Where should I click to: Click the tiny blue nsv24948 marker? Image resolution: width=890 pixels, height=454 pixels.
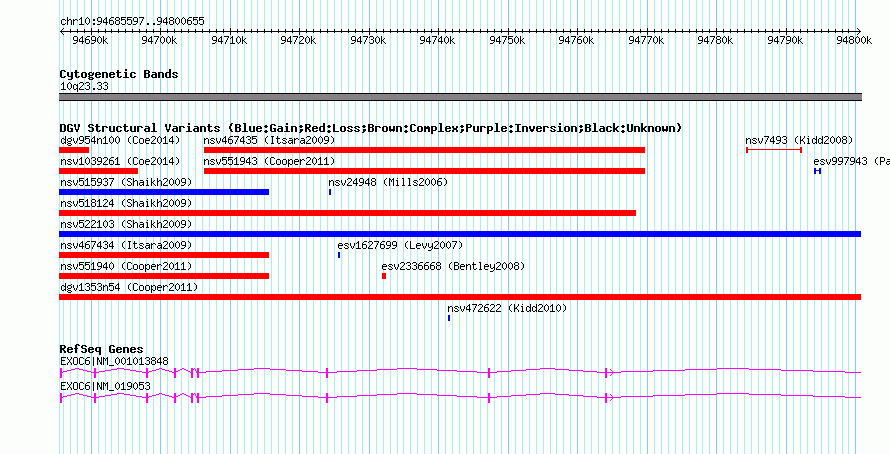pyautogui.click(x=330, y=192)
